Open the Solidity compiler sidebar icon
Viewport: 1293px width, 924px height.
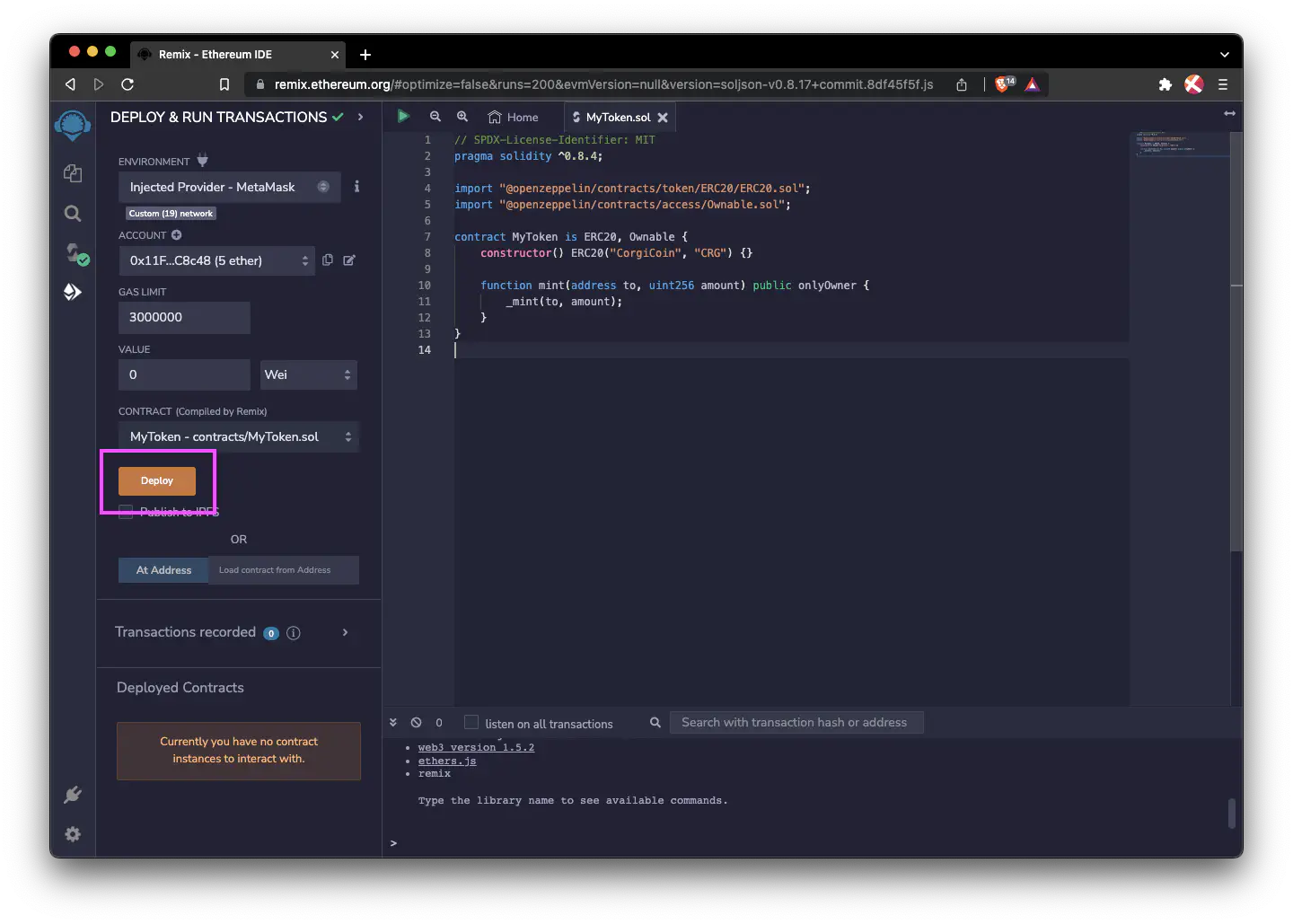[75, 253]
